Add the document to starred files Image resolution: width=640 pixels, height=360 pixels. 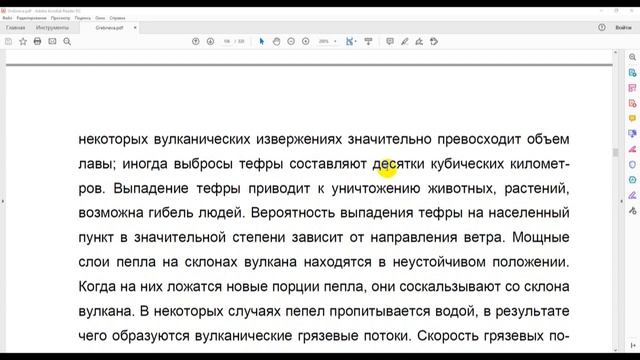point(23,41)
